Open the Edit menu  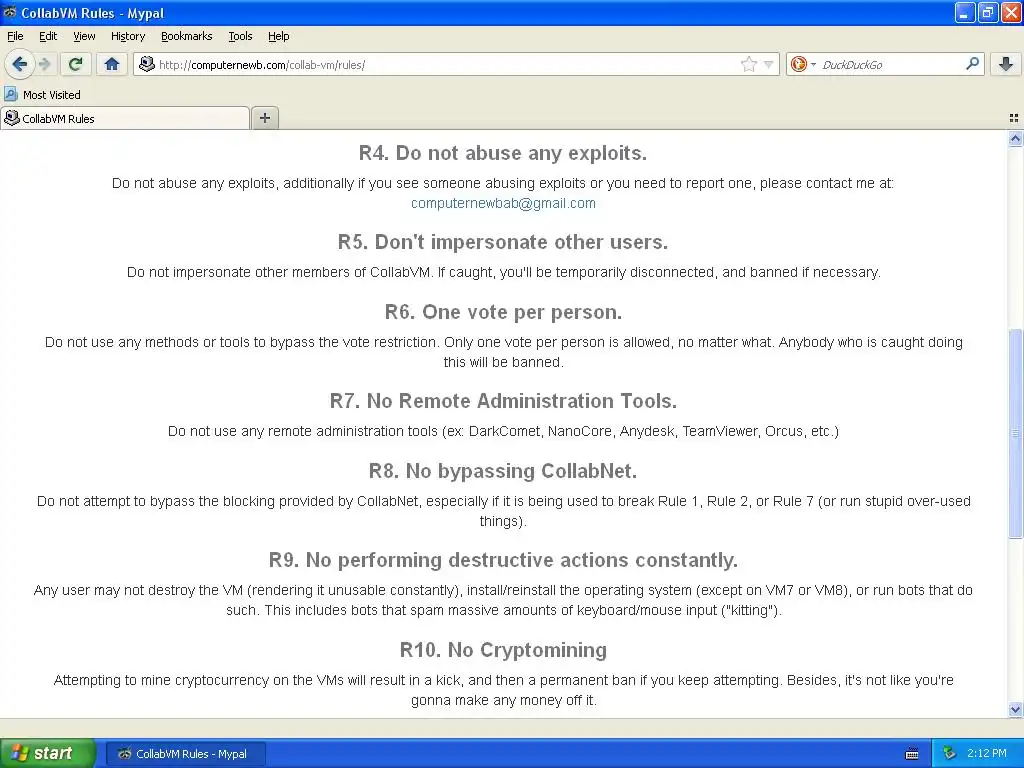tap(48, 36)
